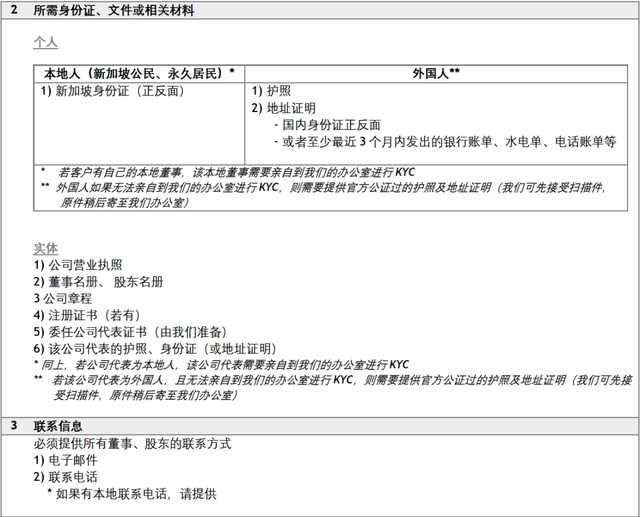Select the "委任公司代表证书（由我们准备）" item
The image size is (640, 517).
(x=130, y=332)
